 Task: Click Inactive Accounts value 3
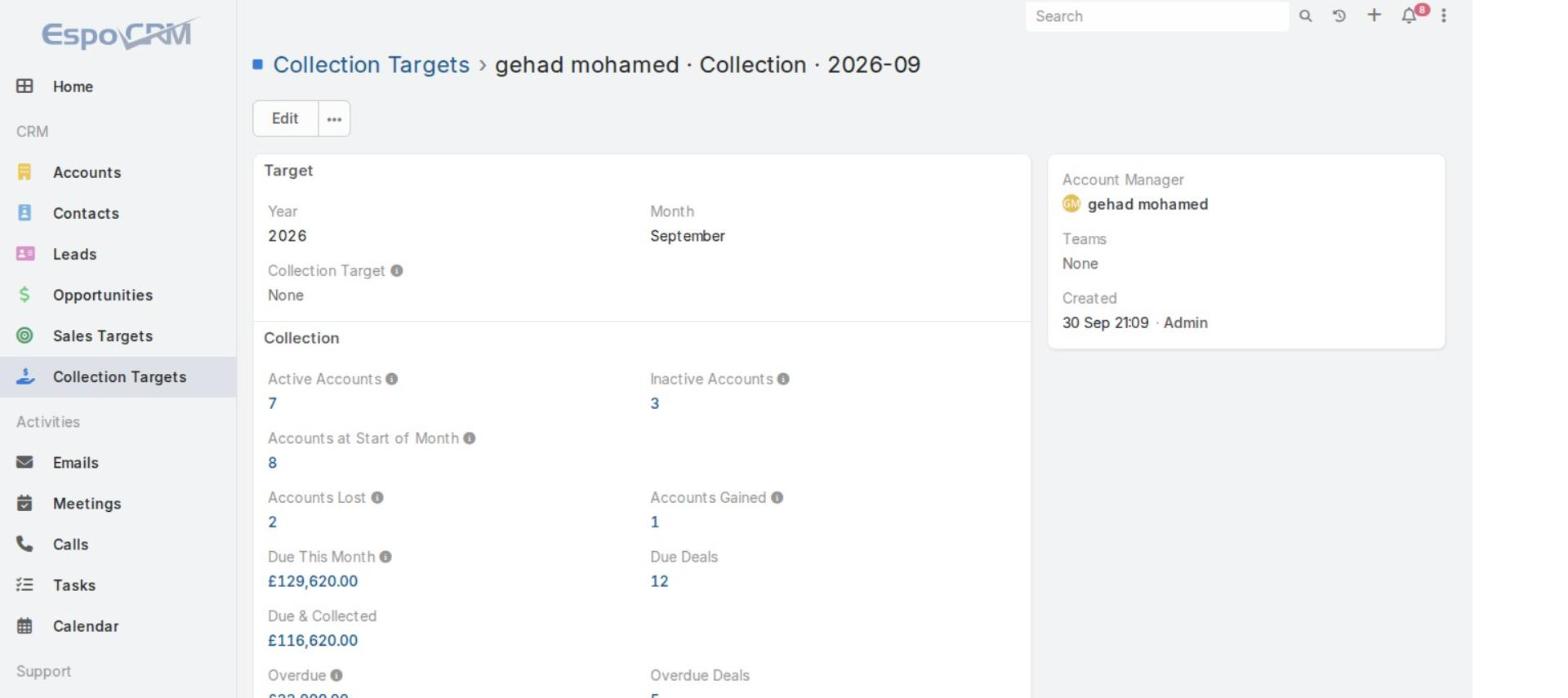click(x=655, y=403)
